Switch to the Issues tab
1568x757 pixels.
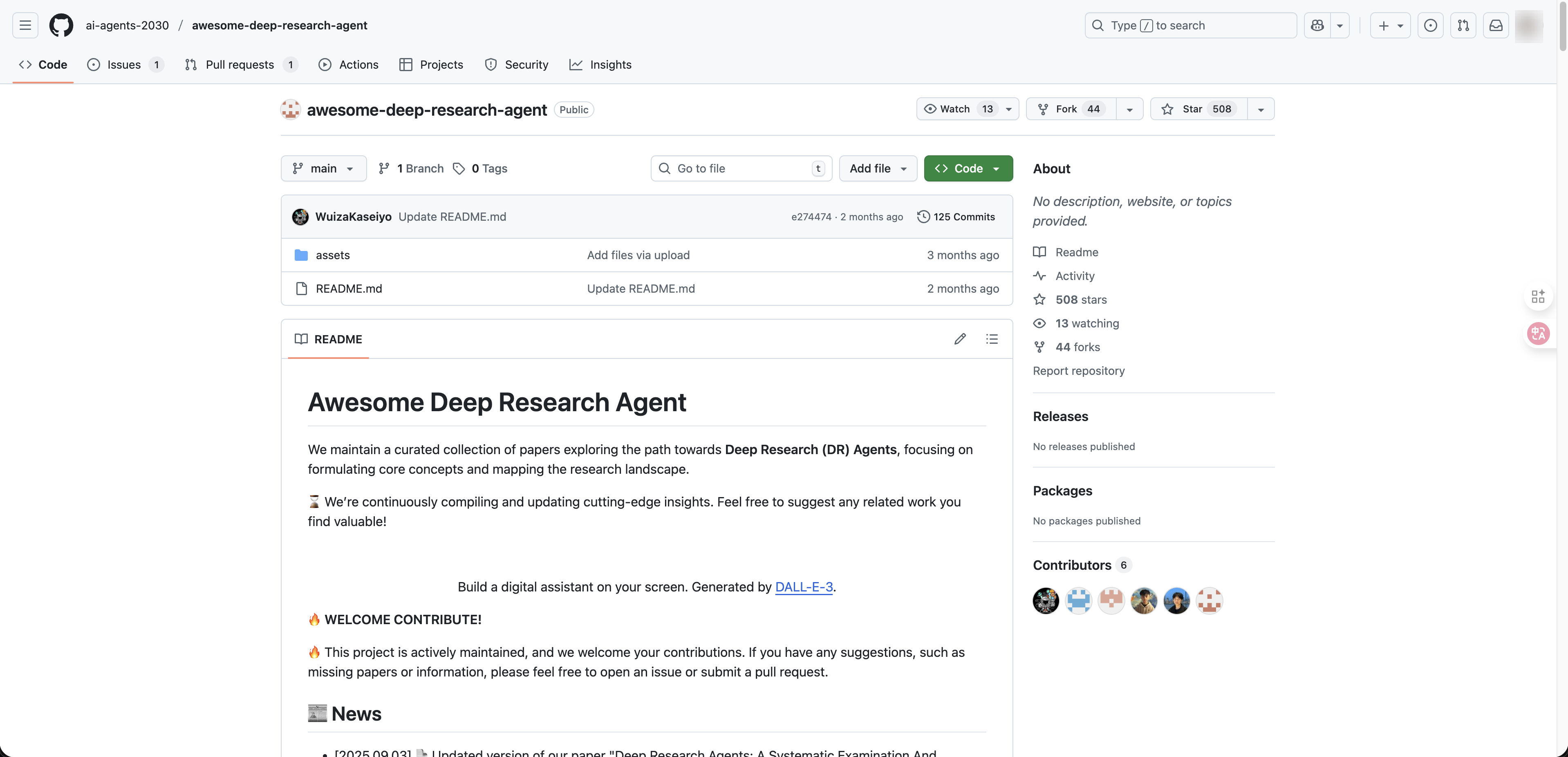click(125, 65)
